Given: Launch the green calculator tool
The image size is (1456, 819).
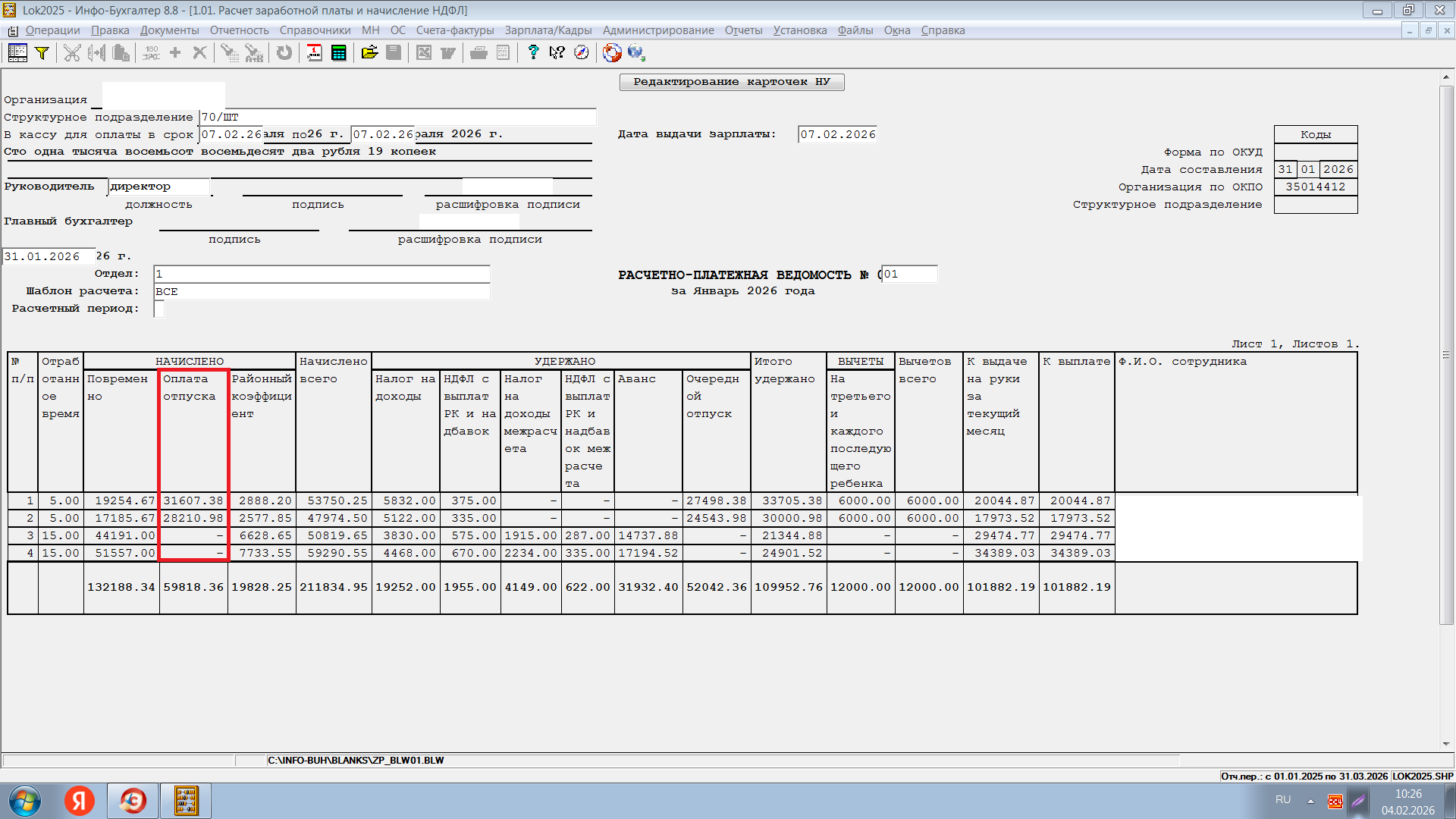Looking at the screenshot, I should coord(339,53).
